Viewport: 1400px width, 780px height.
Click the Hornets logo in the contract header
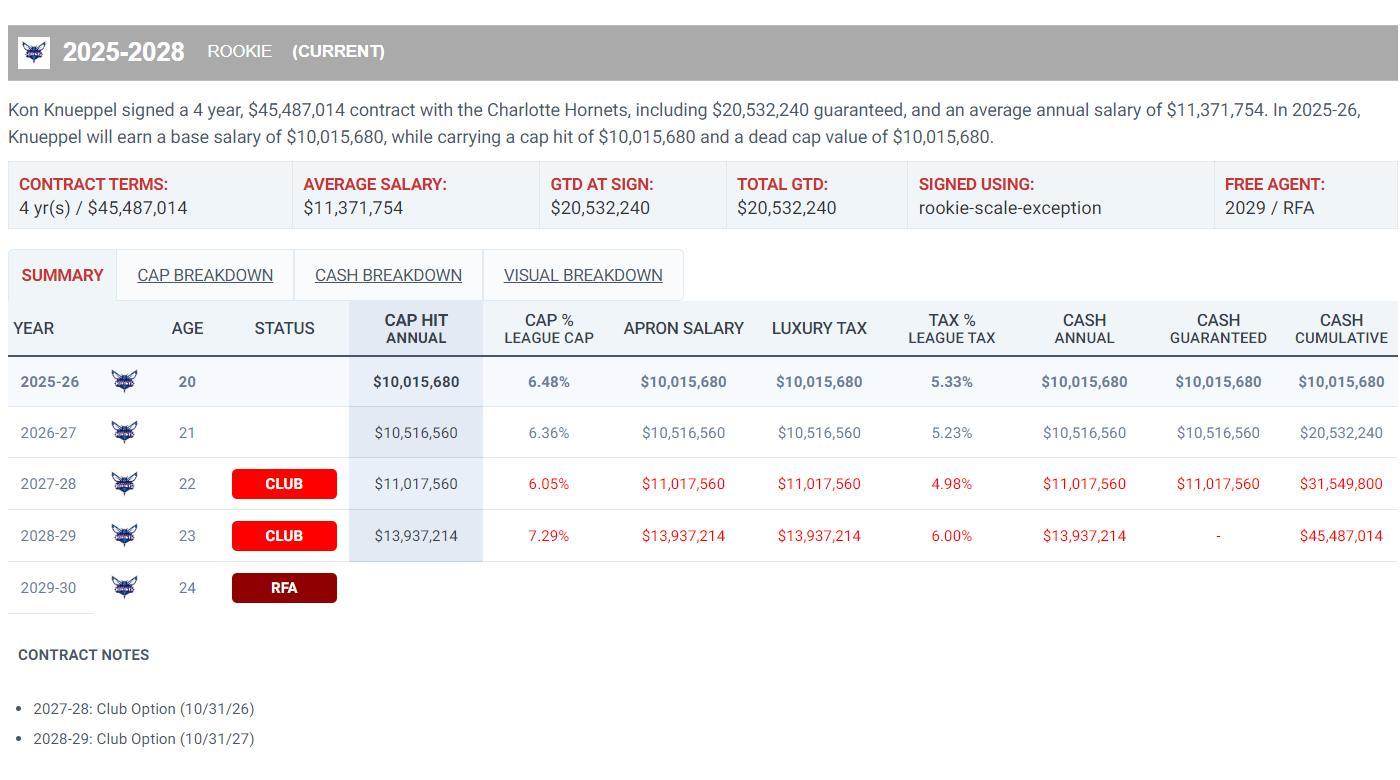pyautogui.click(x=34, y=53)
